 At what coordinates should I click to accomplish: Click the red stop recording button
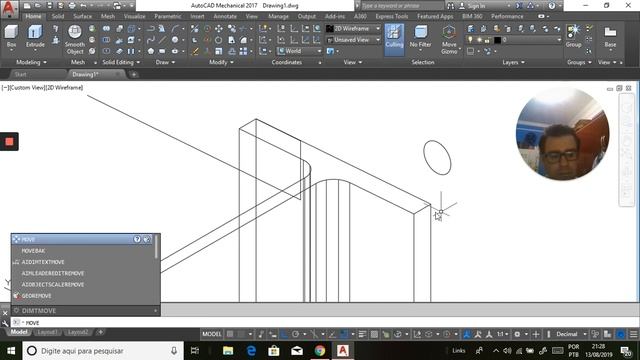(9, 142)
